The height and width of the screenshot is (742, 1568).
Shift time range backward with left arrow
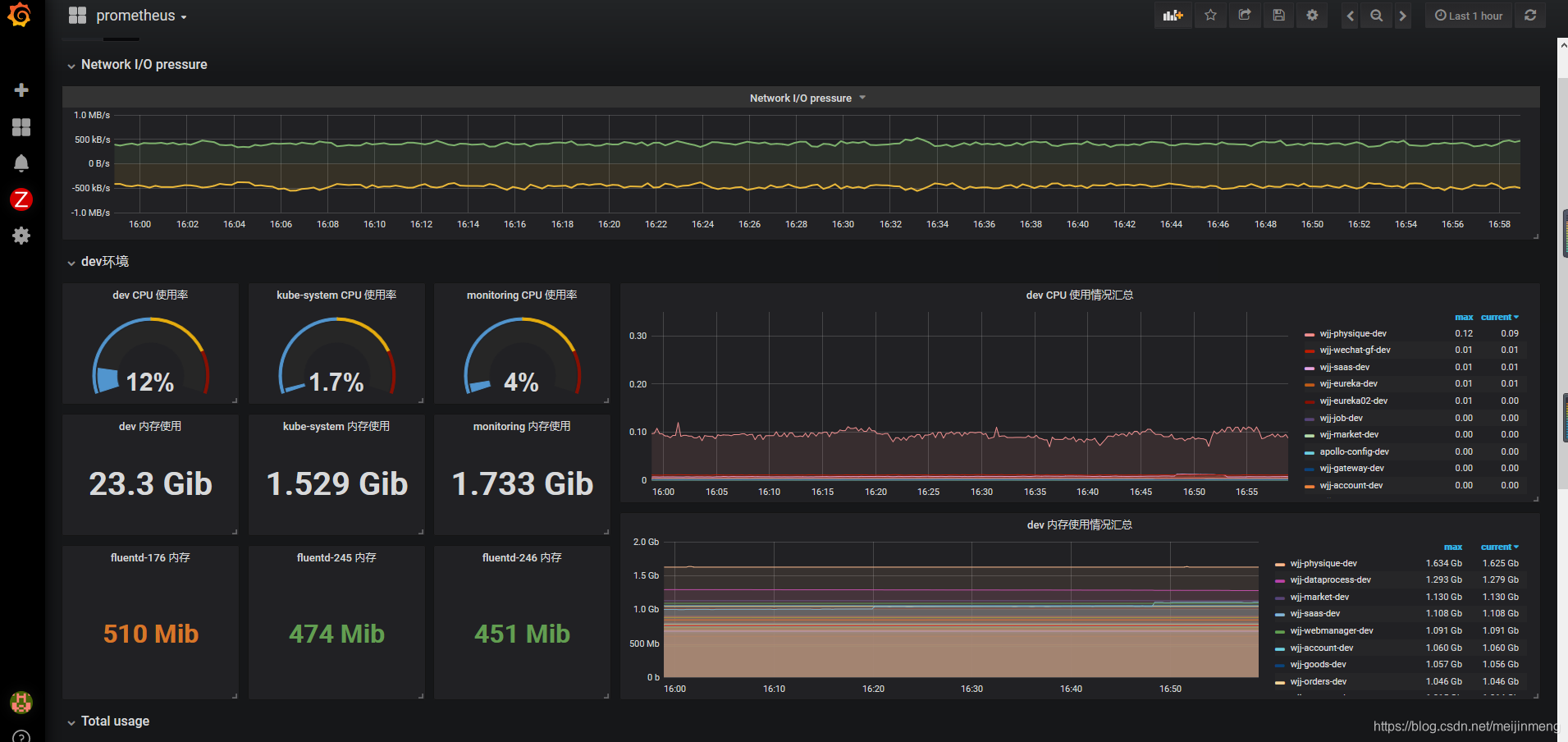(x=1350, y=16)
